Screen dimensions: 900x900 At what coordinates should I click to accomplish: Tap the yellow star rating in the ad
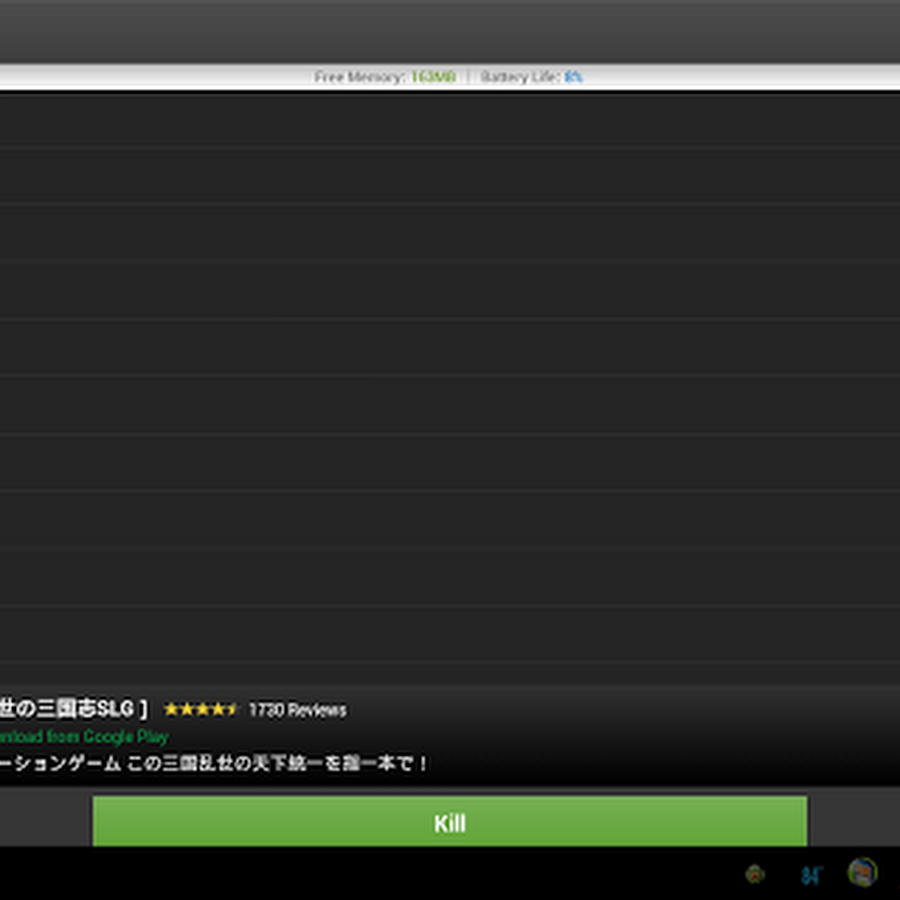[x=200, y=709]
